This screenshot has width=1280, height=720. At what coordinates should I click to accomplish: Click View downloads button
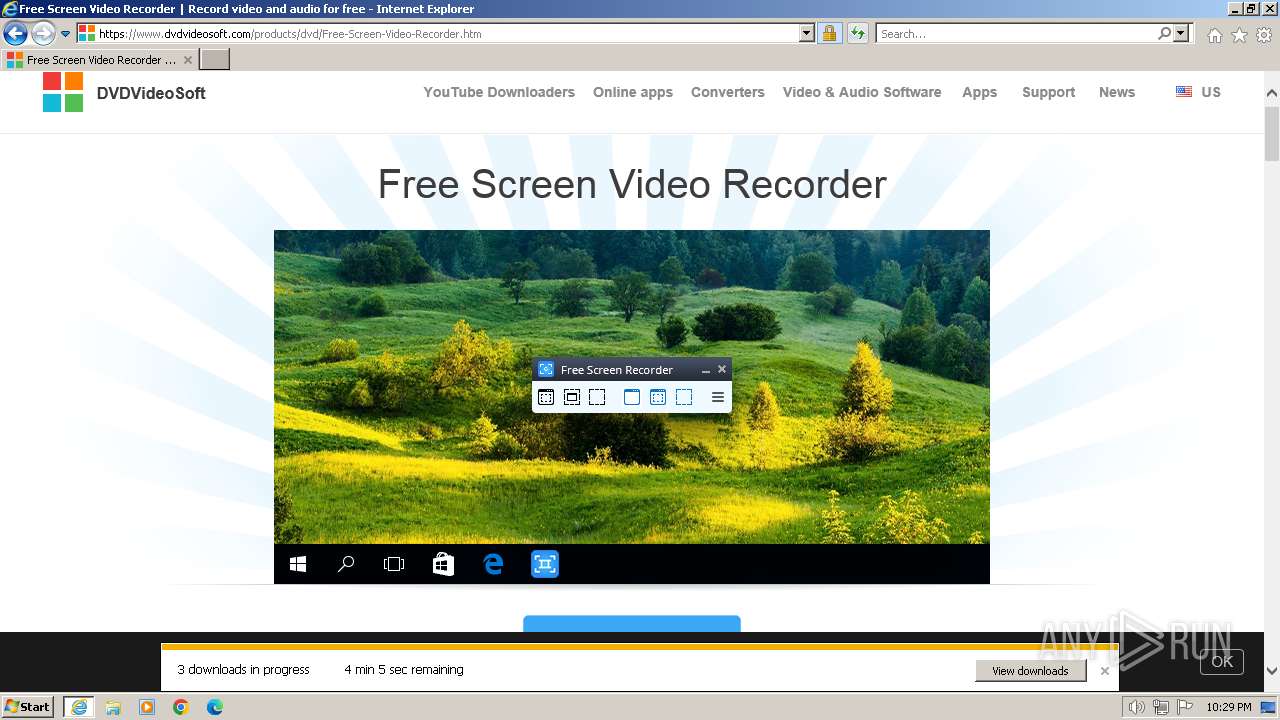click(1030, 671)
